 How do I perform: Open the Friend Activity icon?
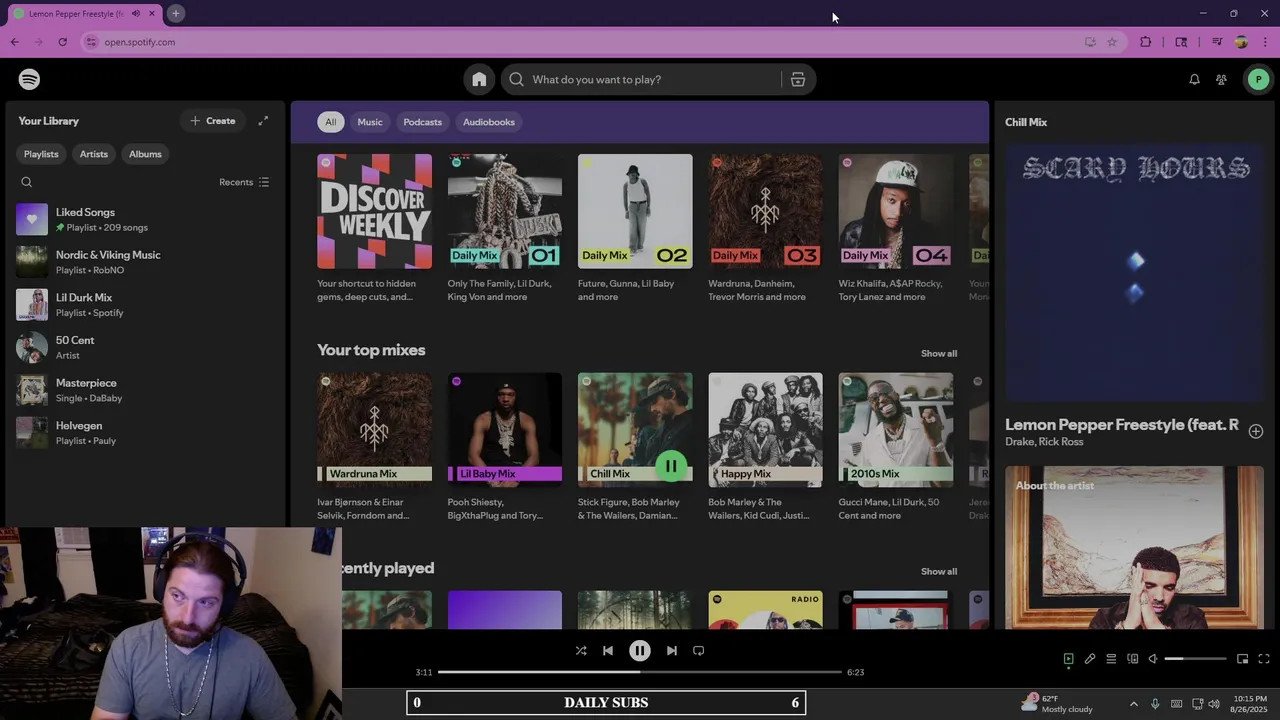1221,79
